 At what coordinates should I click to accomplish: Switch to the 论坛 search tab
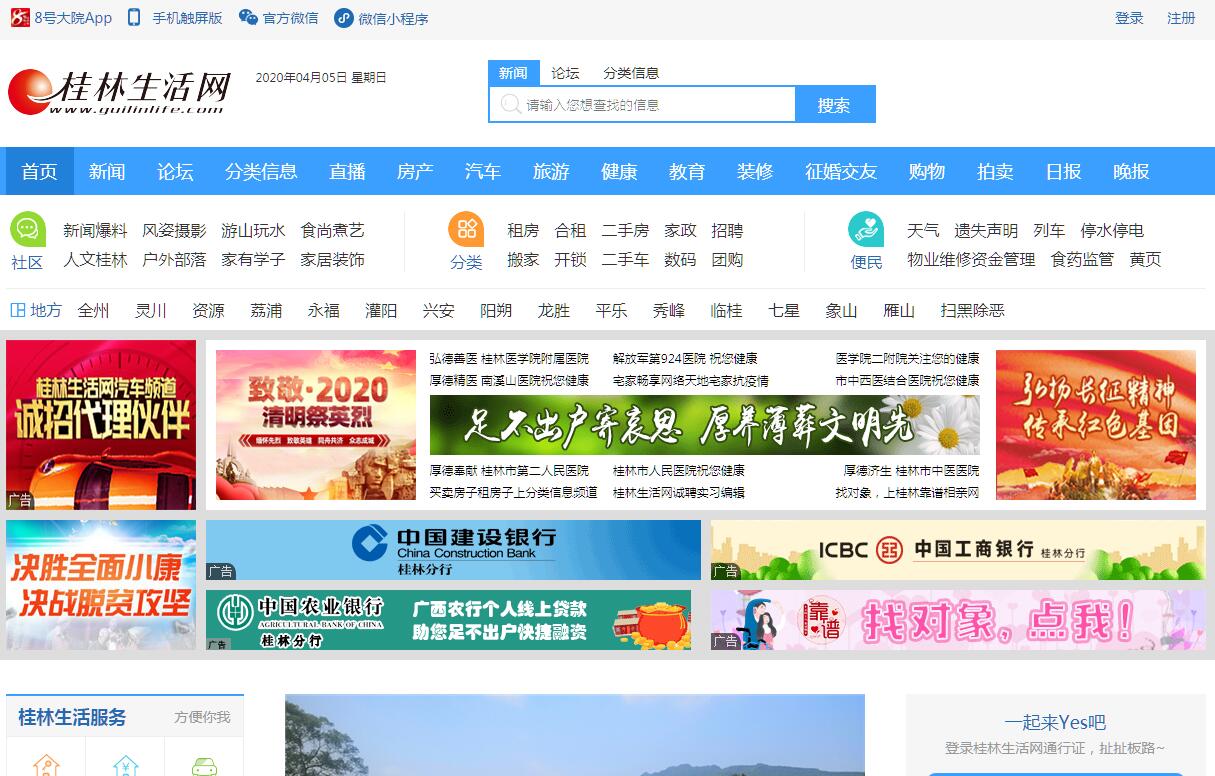[x=565, y=73]
